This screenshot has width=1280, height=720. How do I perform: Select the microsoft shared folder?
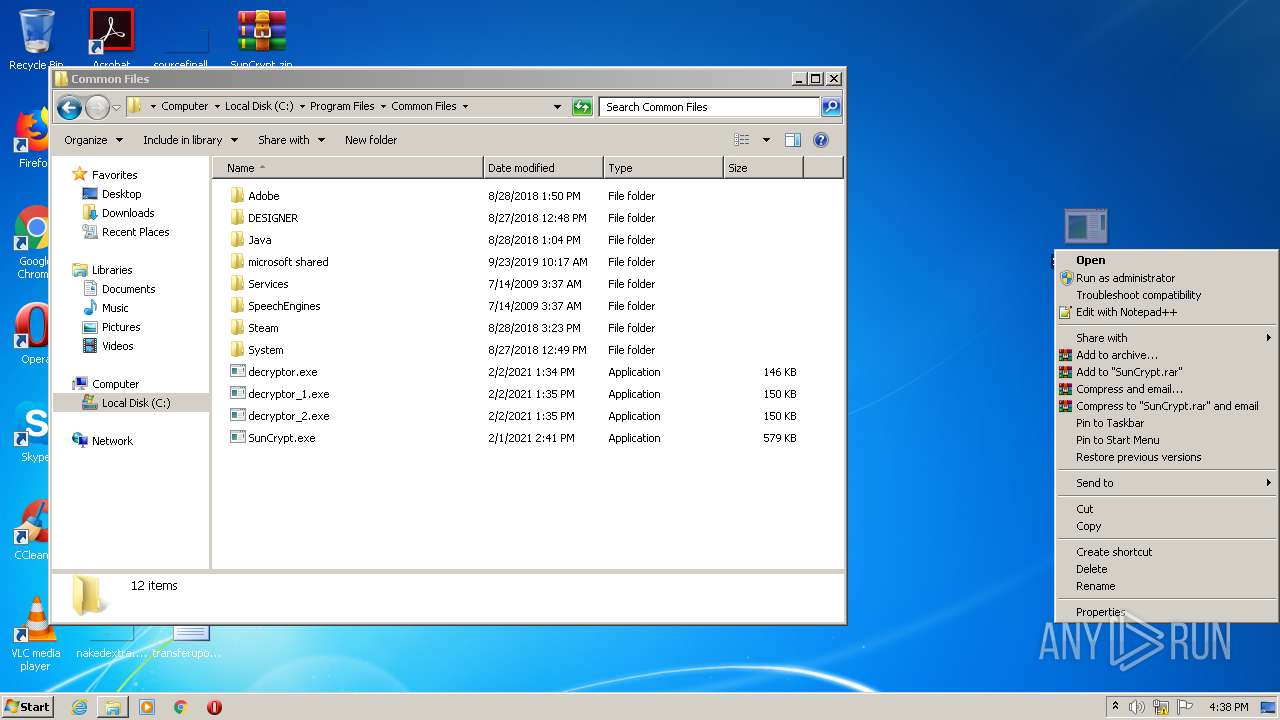point(288,262)
